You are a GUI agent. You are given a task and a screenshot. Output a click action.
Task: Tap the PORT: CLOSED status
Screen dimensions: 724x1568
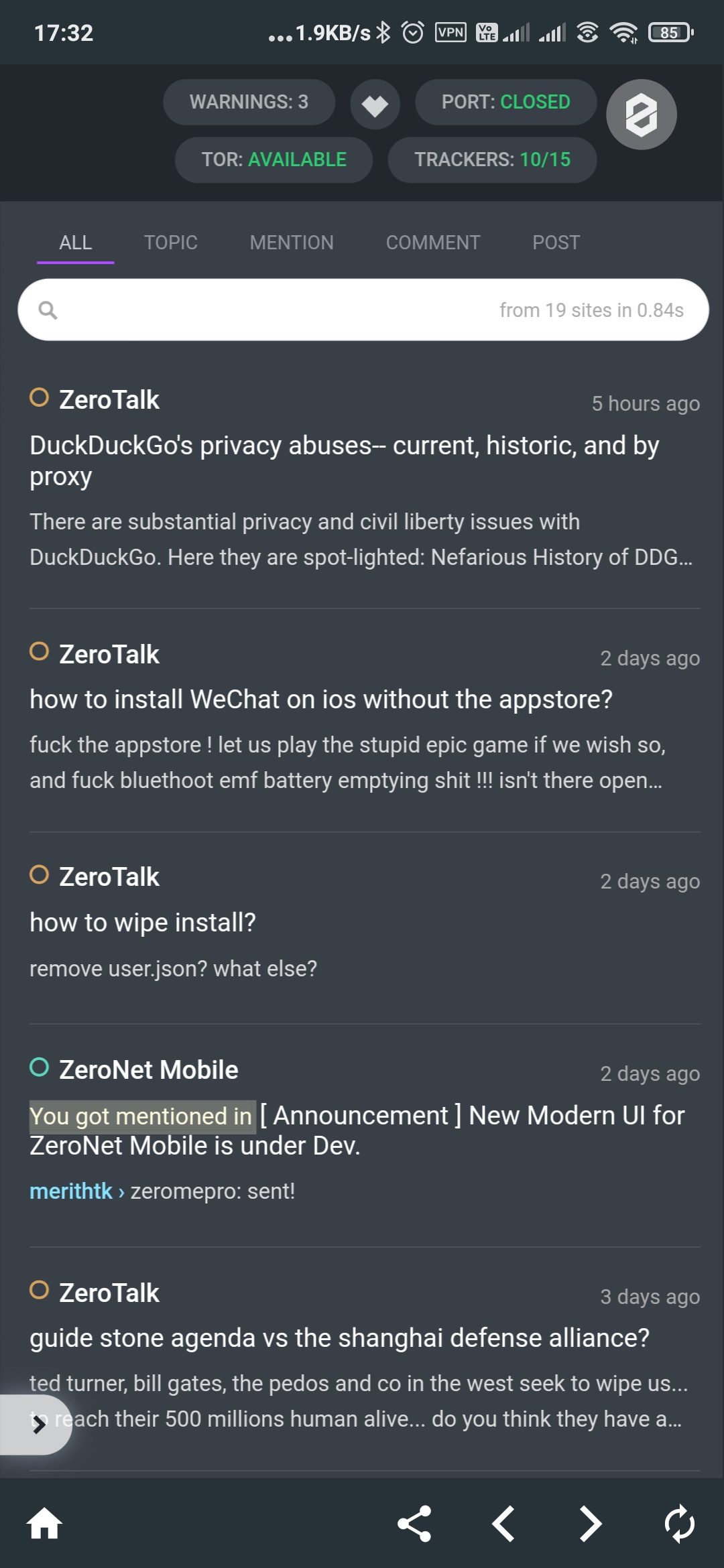tap(505, 102)
